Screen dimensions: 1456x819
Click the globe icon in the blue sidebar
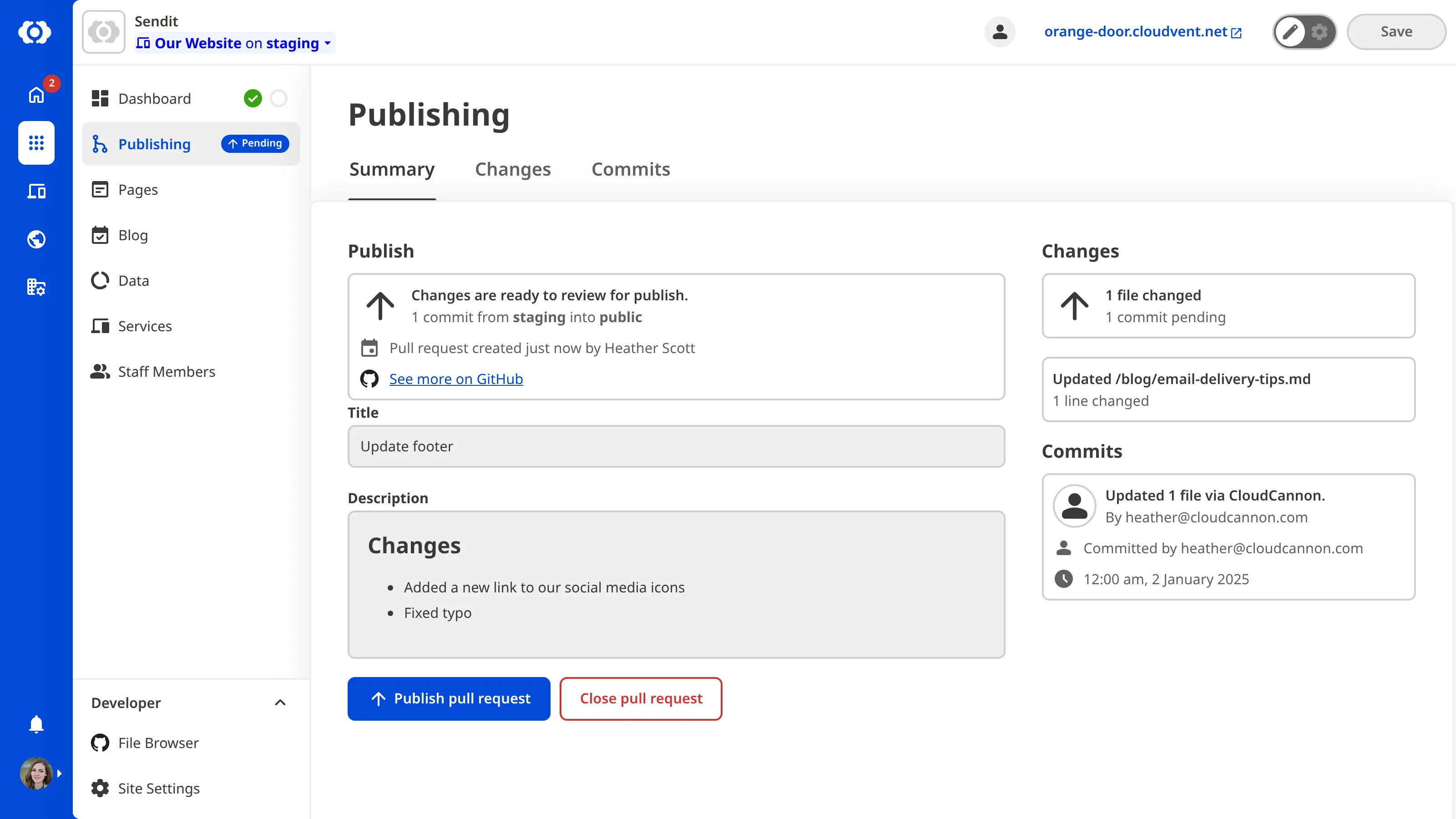pos(35,239)
